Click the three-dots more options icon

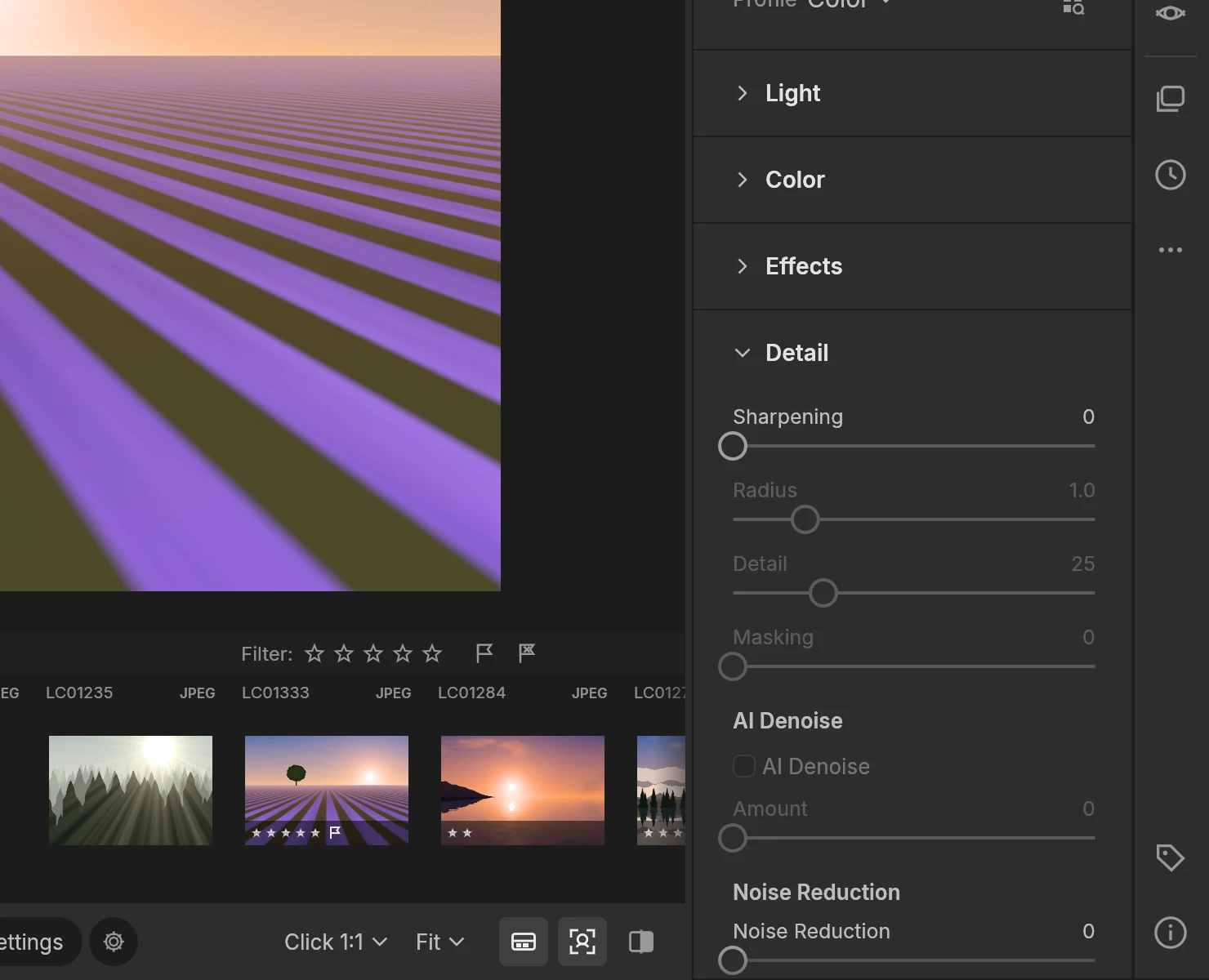pyautogui.click(x=1170, y=250)
